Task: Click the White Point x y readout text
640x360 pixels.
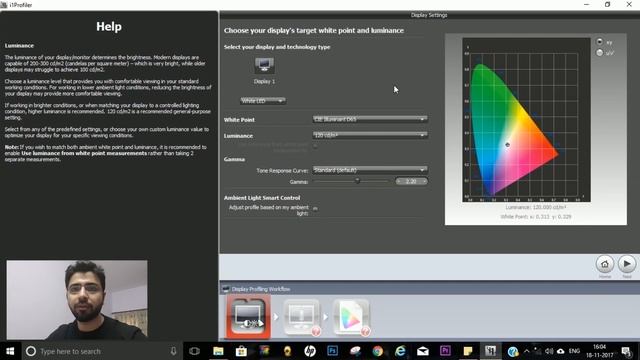Action: tap(536, 217)
